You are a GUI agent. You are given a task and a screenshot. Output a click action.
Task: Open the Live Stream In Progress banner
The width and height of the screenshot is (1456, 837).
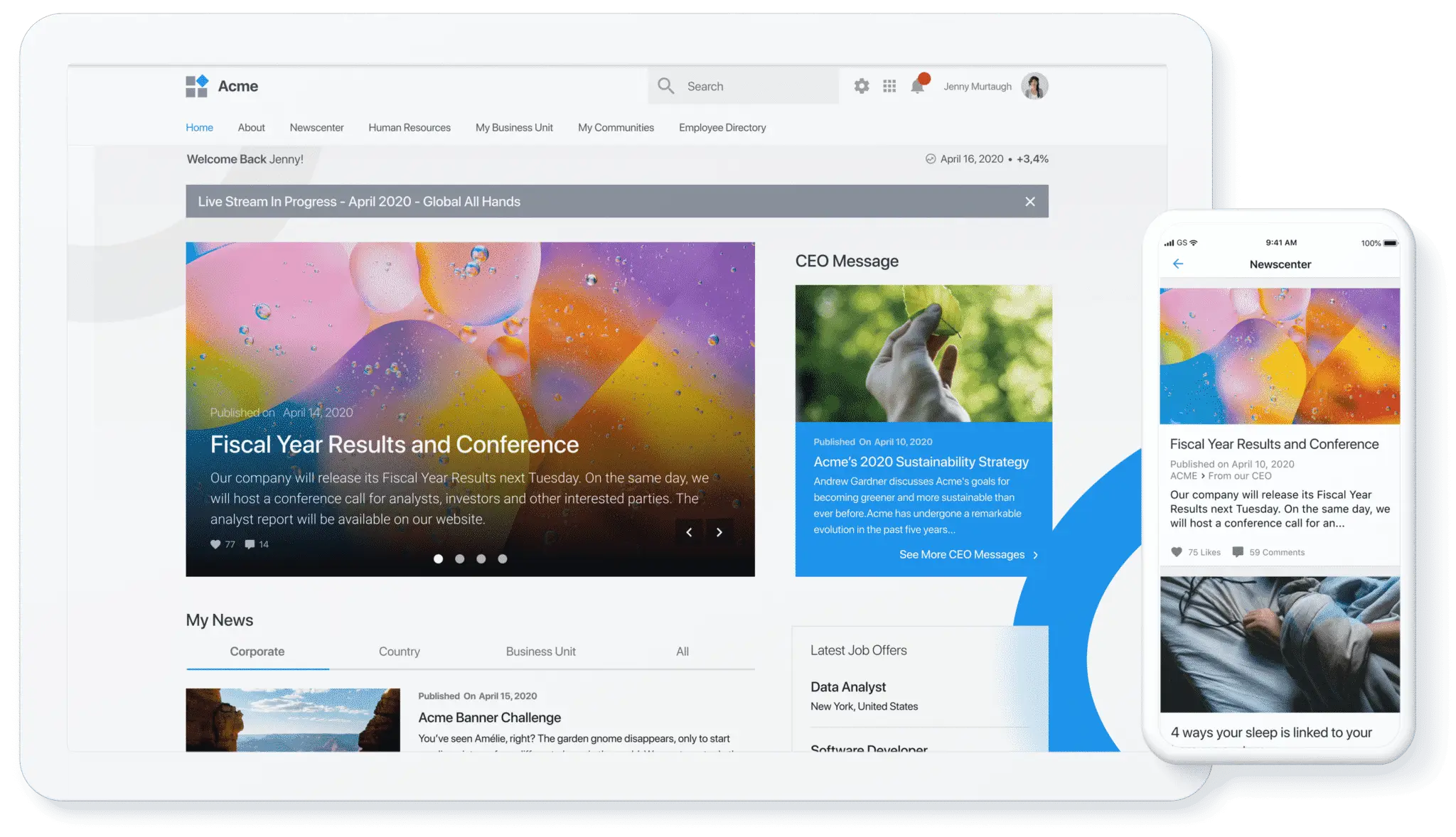point(617,202)
